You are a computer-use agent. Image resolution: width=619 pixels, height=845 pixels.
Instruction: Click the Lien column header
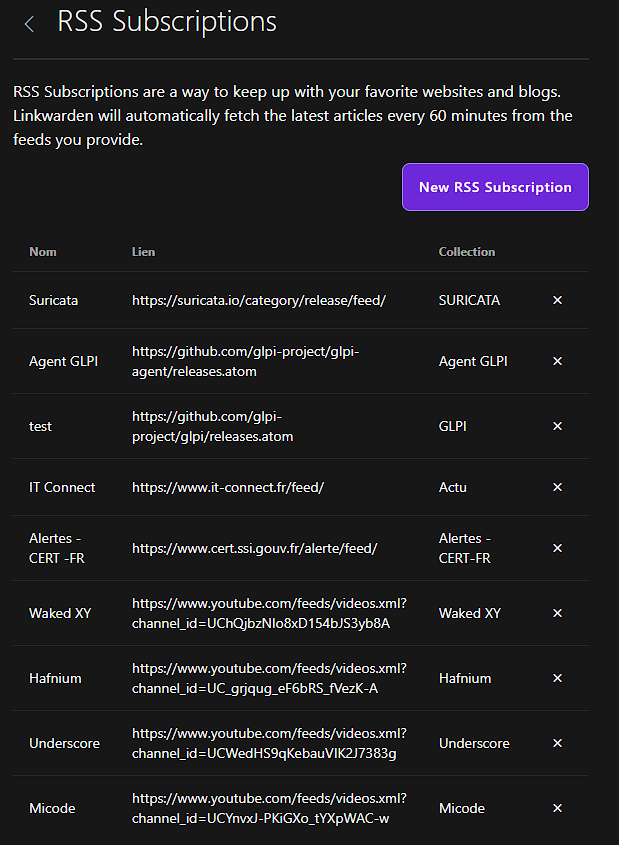tap(143, 252)
